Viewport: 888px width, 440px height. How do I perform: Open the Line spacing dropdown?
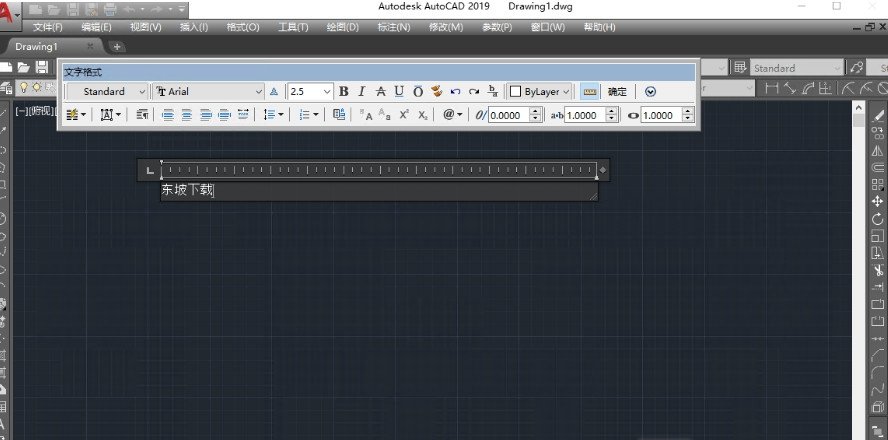[274, 115]
